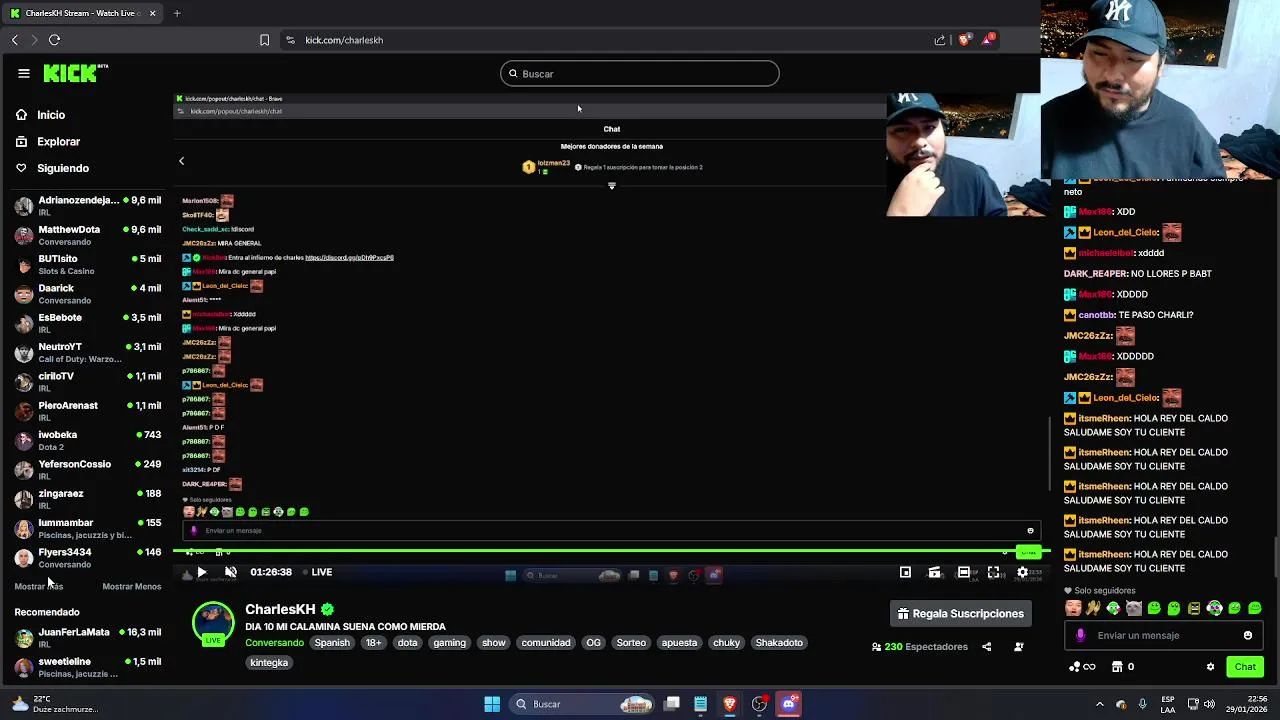This screenshot has height=720, width=1280.
Task: Switch the player to fullscreen
Action: 993,572
